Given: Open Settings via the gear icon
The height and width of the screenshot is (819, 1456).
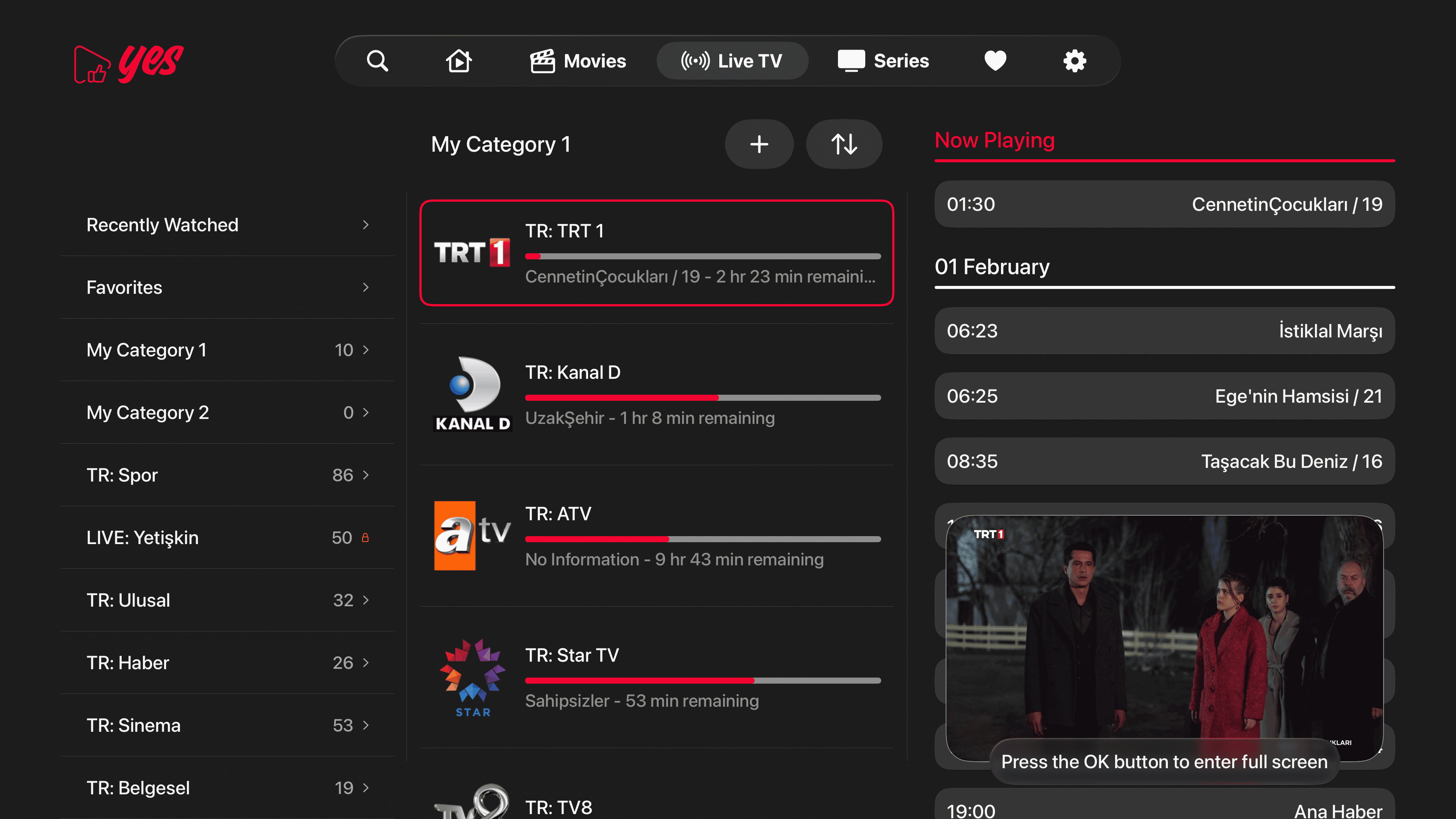Looking at the screenshot, I should click(x=1073, y=61).
